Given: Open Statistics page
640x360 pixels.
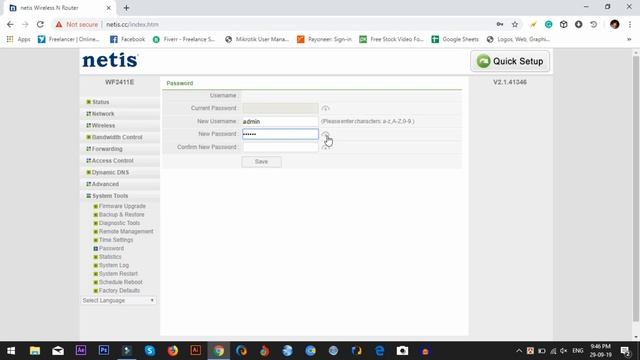Looking at the screenshot, I should [110, 257].
